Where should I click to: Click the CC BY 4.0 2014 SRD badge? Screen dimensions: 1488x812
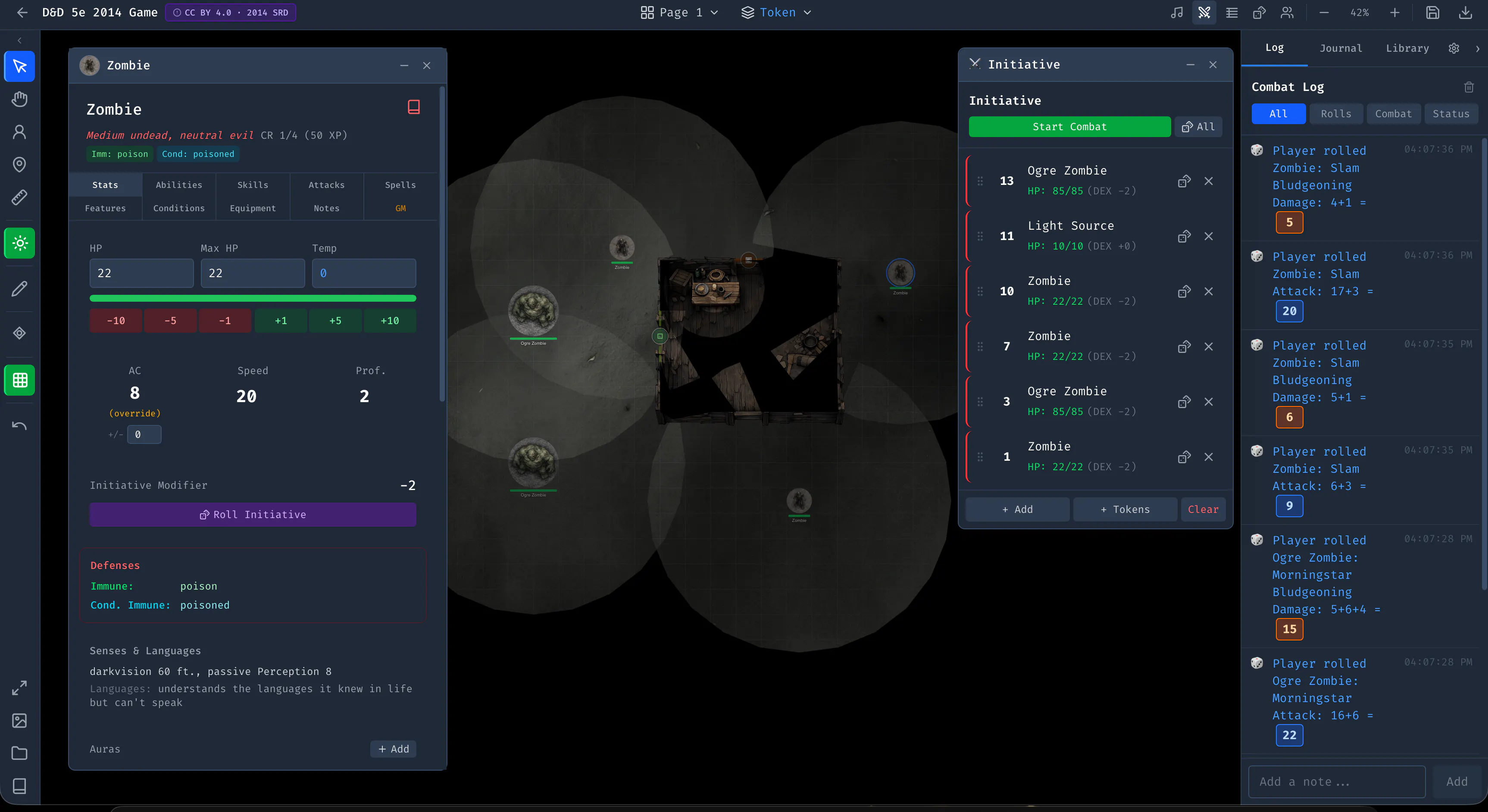point(231,12)
